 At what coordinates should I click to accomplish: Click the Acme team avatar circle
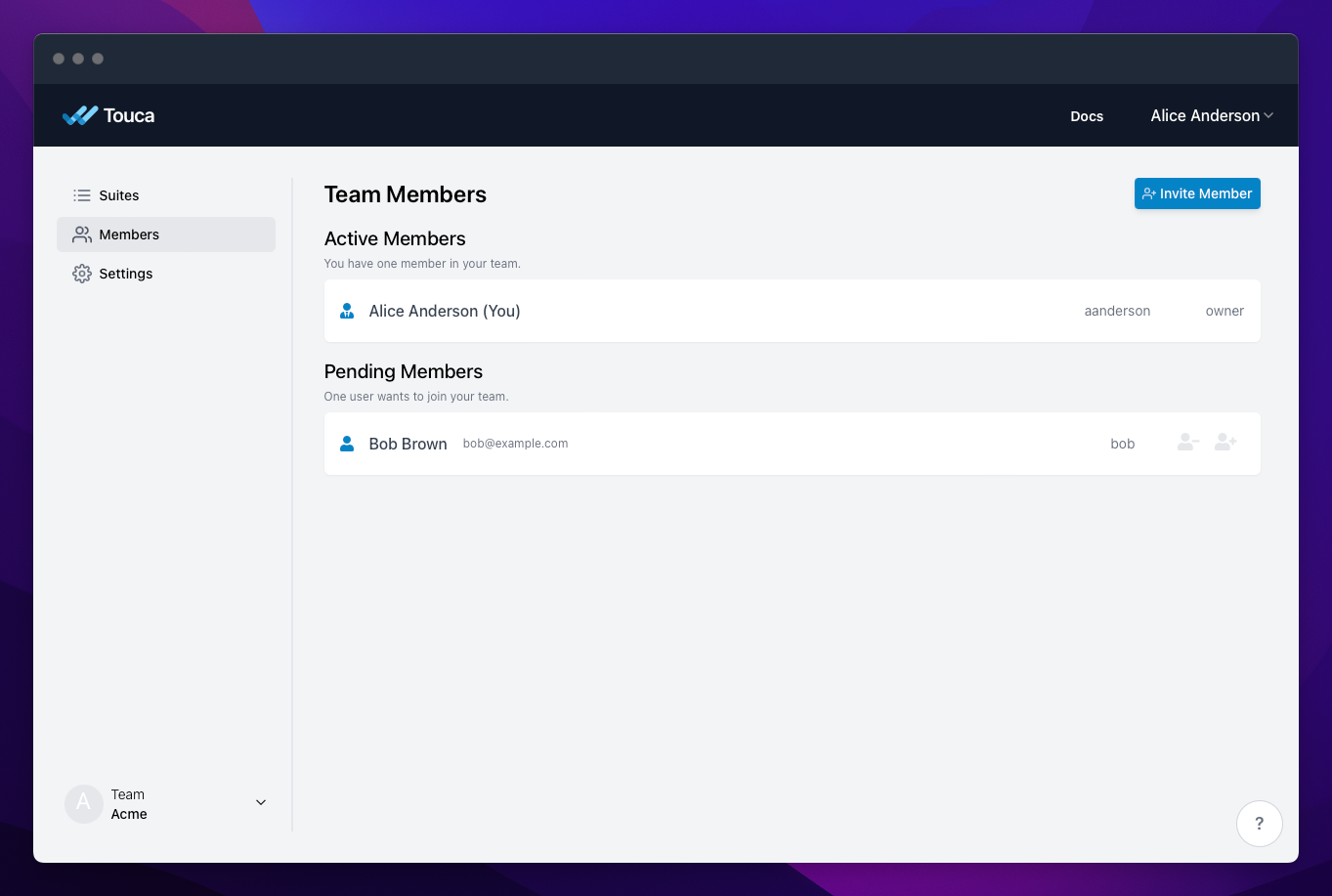(84, 803)
